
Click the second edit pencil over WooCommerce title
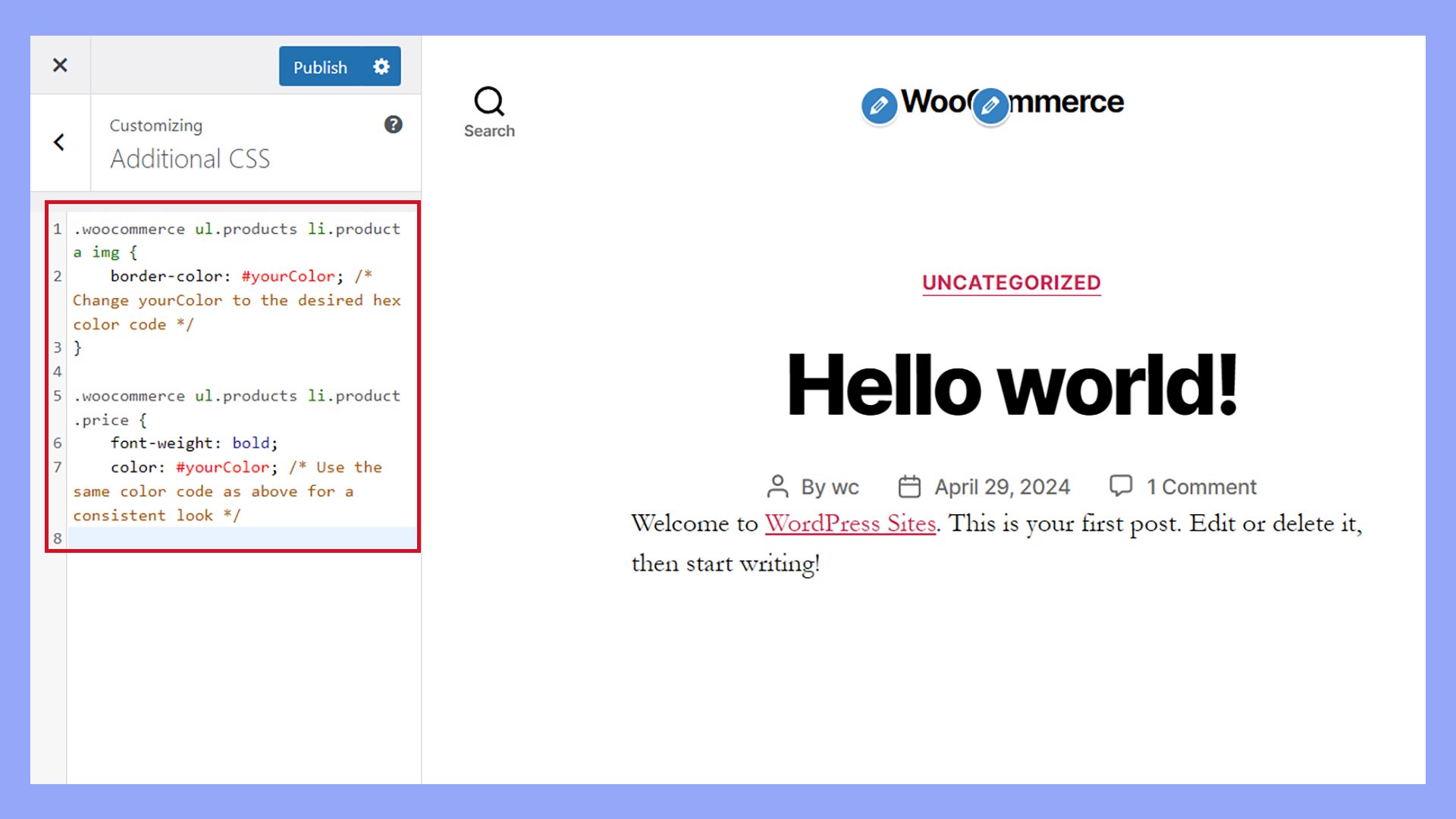[x=990, y=106]
